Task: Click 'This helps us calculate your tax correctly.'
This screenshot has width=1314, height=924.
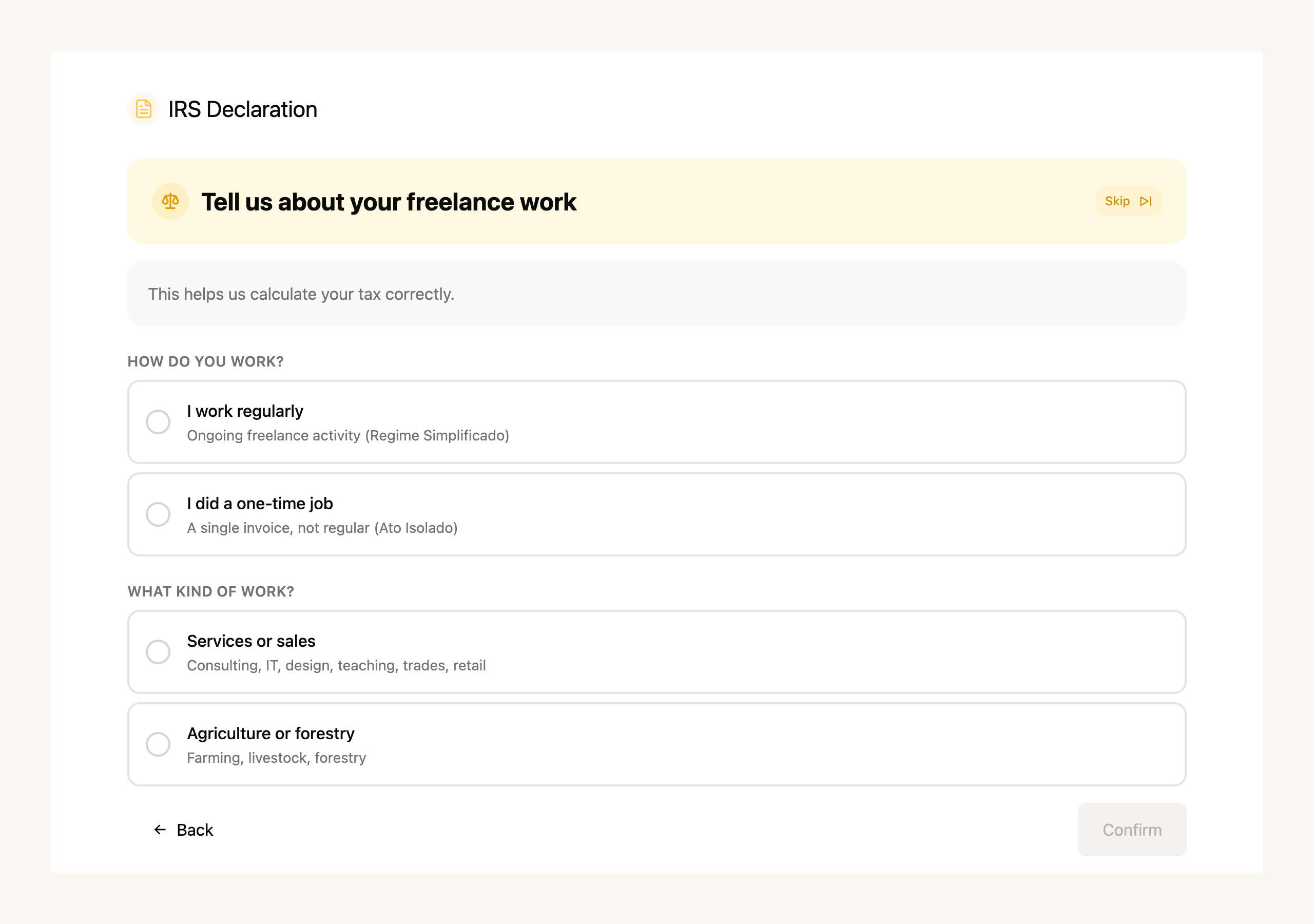Action: pos(301,294)
